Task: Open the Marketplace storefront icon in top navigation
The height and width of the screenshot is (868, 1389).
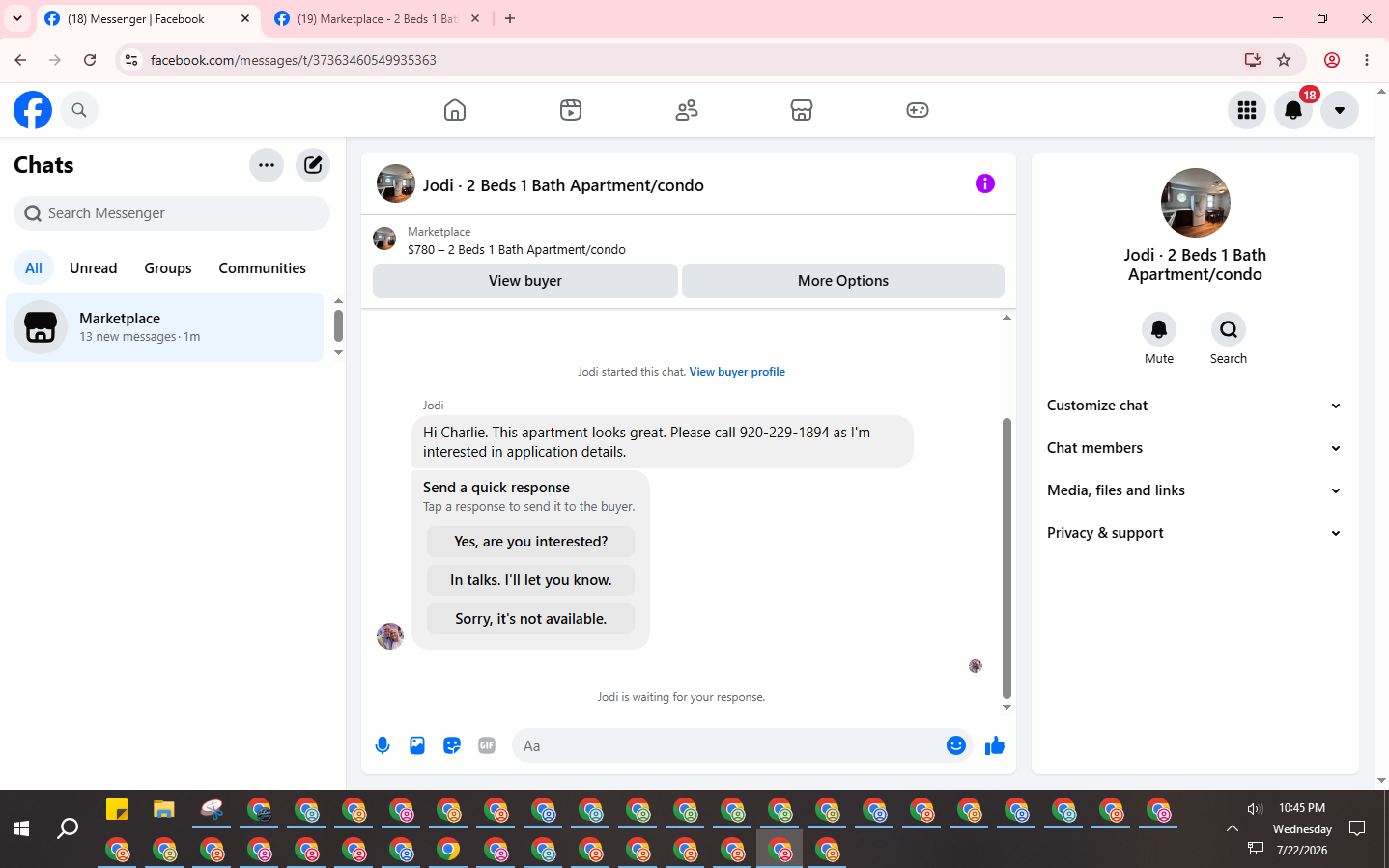Action: (x=802, y=110)
